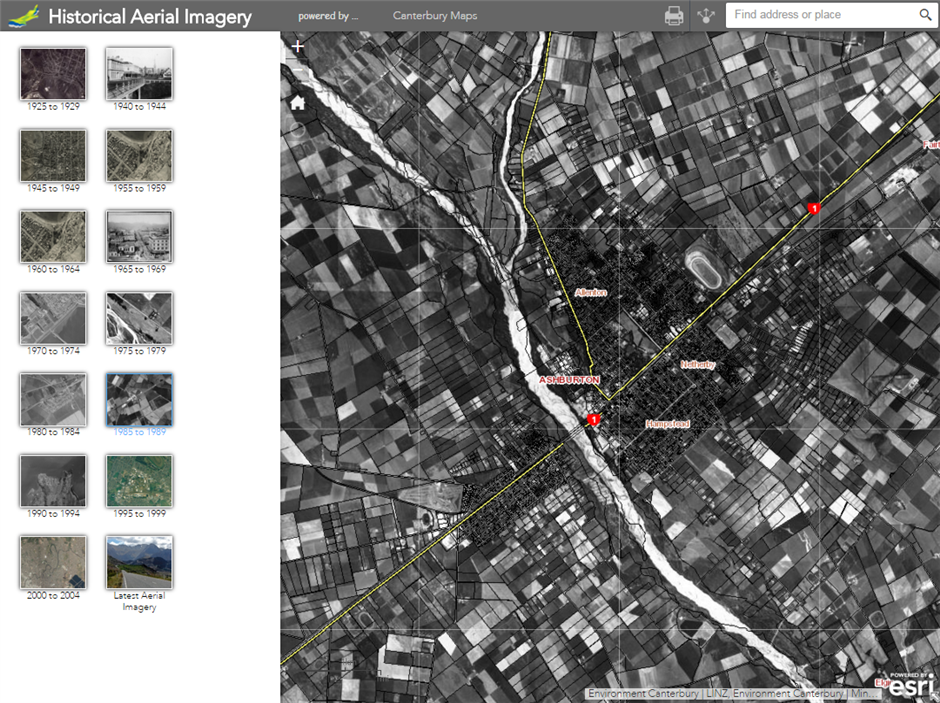Screen dimensions: 940x703
Task: Click the locate circle icon below home
Action: coord(297,129)
